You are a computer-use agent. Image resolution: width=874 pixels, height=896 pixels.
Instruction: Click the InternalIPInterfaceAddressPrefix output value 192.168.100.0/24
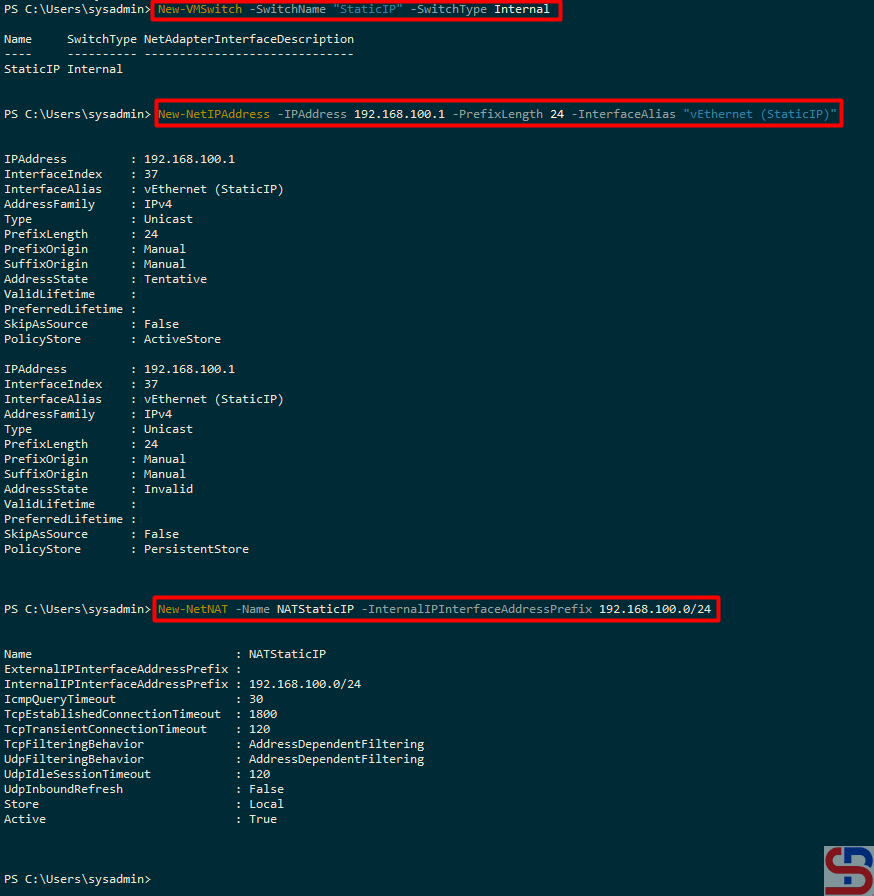point(305,684)
